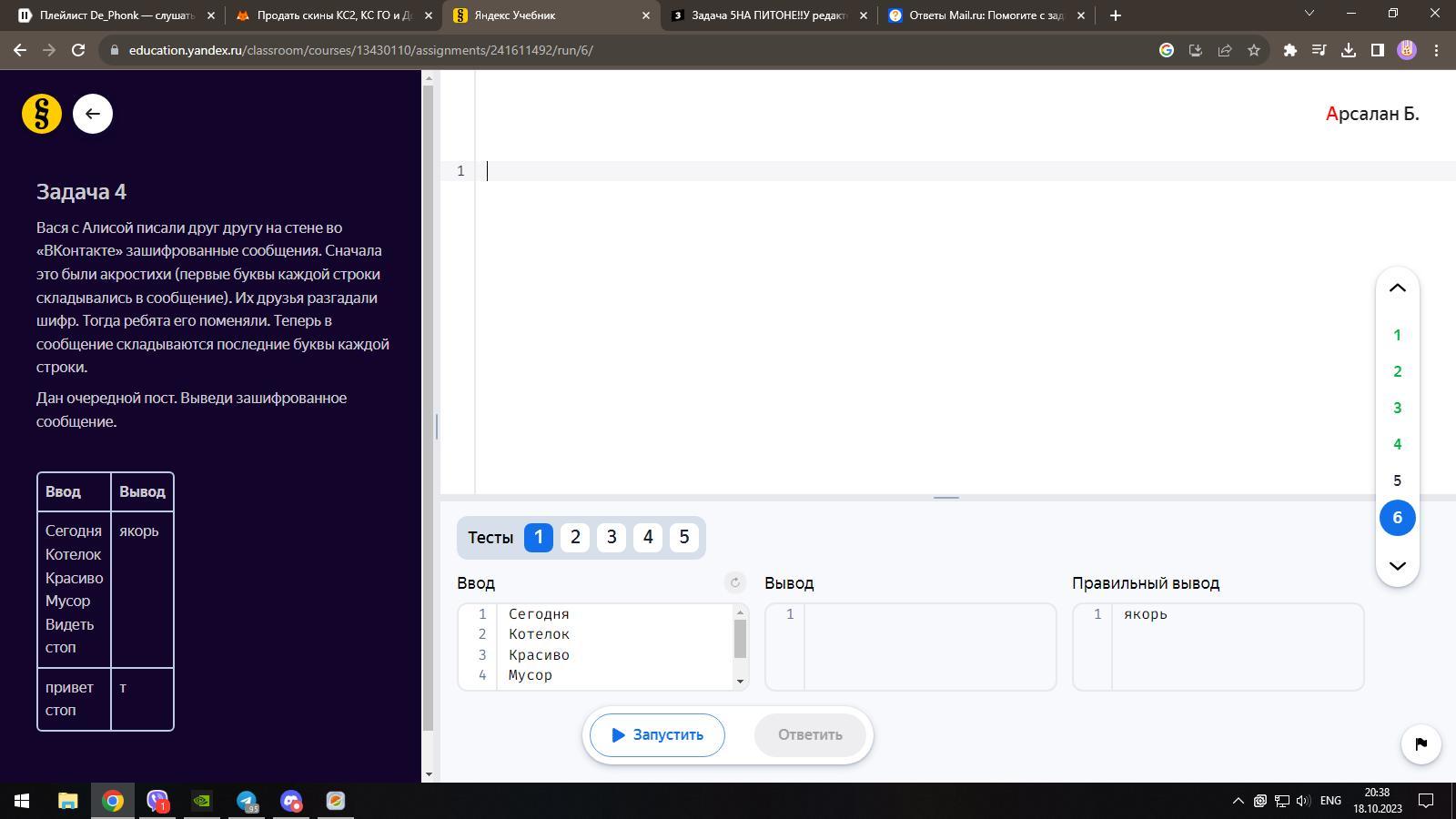Run the code with Запустить button

pyautogui.click(x=657, y=734)
